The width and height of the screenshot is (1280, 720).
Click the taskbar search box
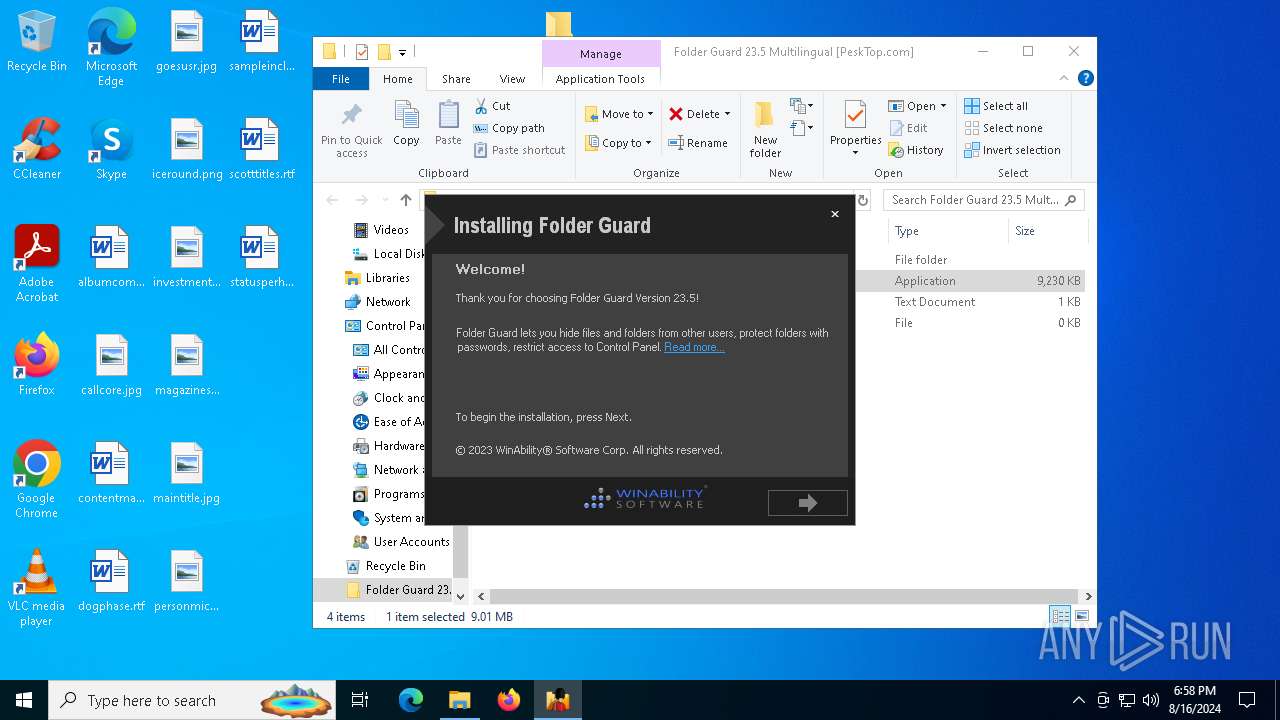pos(193,700)
